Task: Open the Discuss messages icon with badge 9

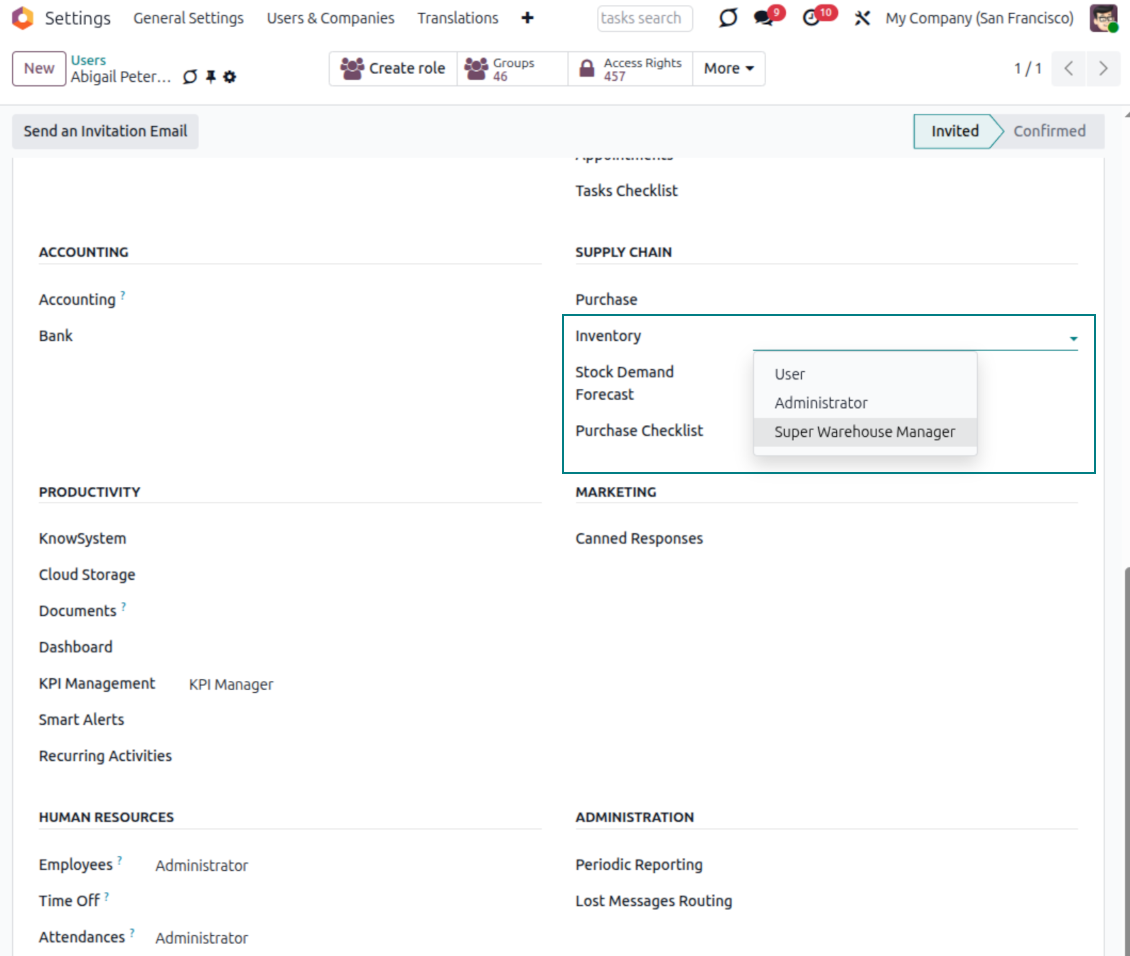Action: pyautogui.click(x=762, y=18)
